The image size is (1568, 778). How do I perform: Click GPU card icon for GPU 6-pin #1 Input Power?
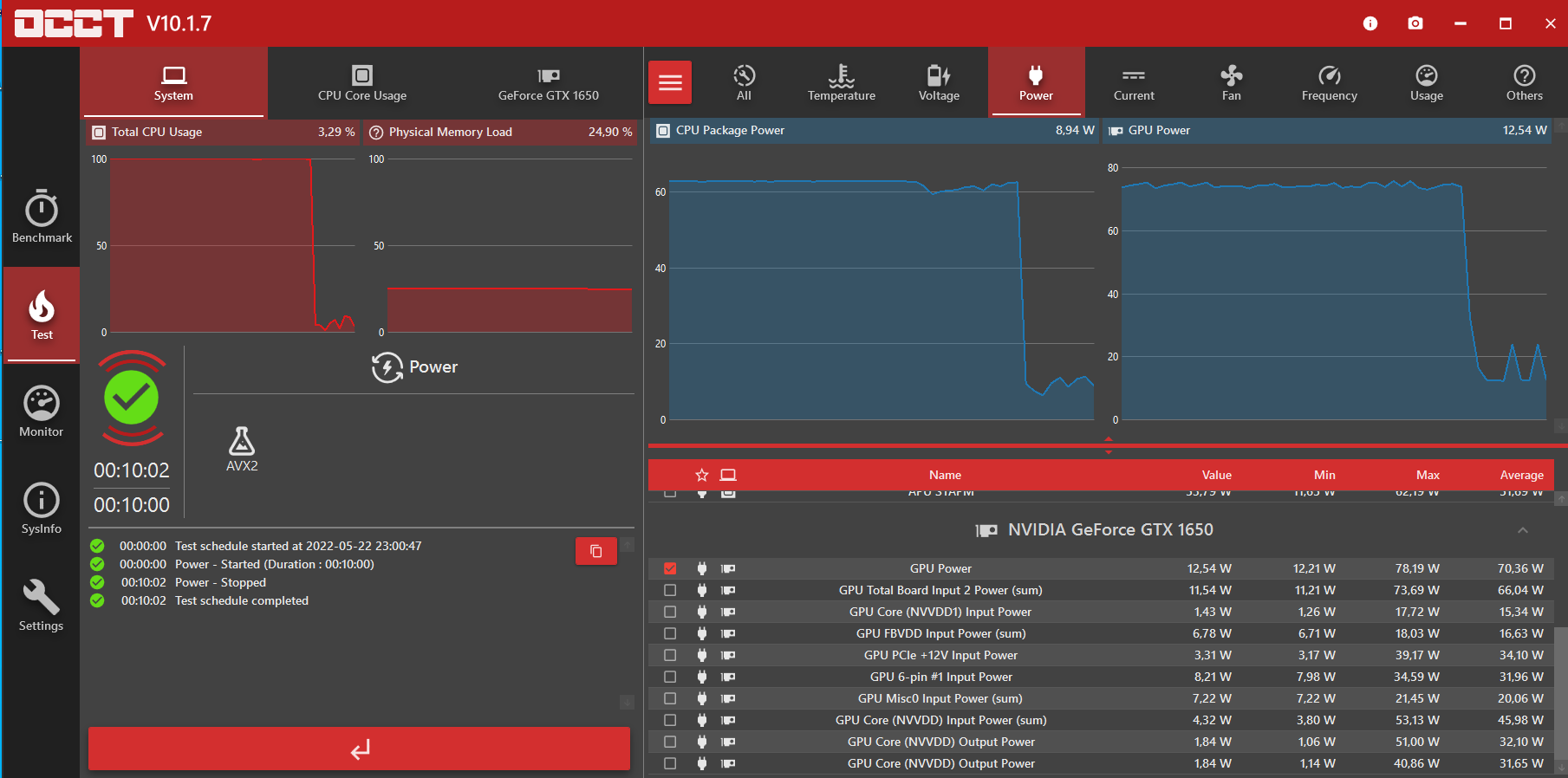[728, 677]
